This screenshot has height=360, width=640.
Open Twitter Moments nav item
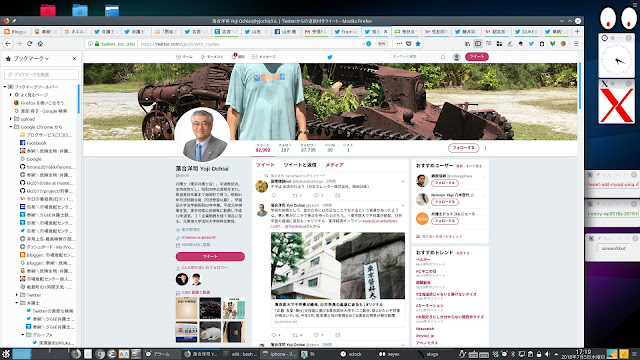212,57
